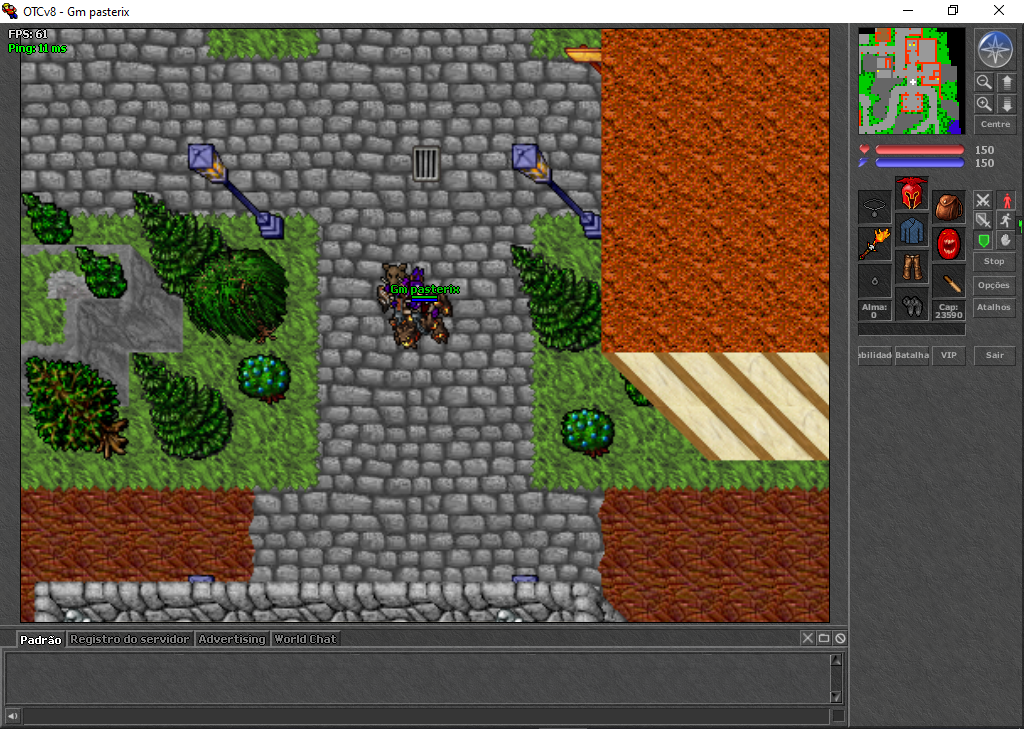This screenshot has height=729, width=1024.
Task: Select the blue coat armor slot
Action: pos(912,231)
